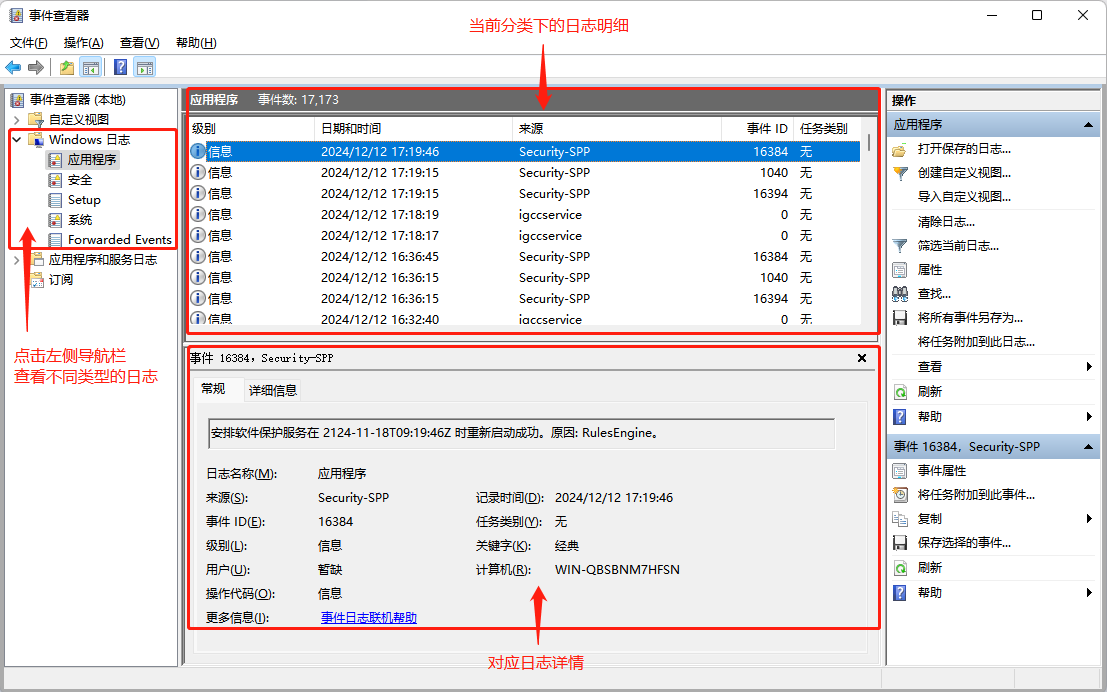The height and width of the screenshot is (692, 1107).
Task: Click the event description text box
Action: (x=522, y=434)
